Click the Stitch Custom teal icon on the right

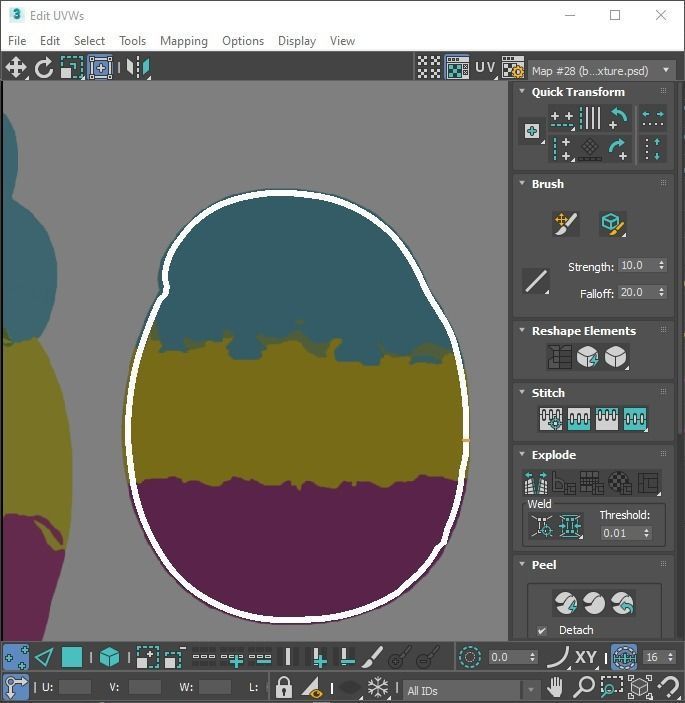click(635, 418)
